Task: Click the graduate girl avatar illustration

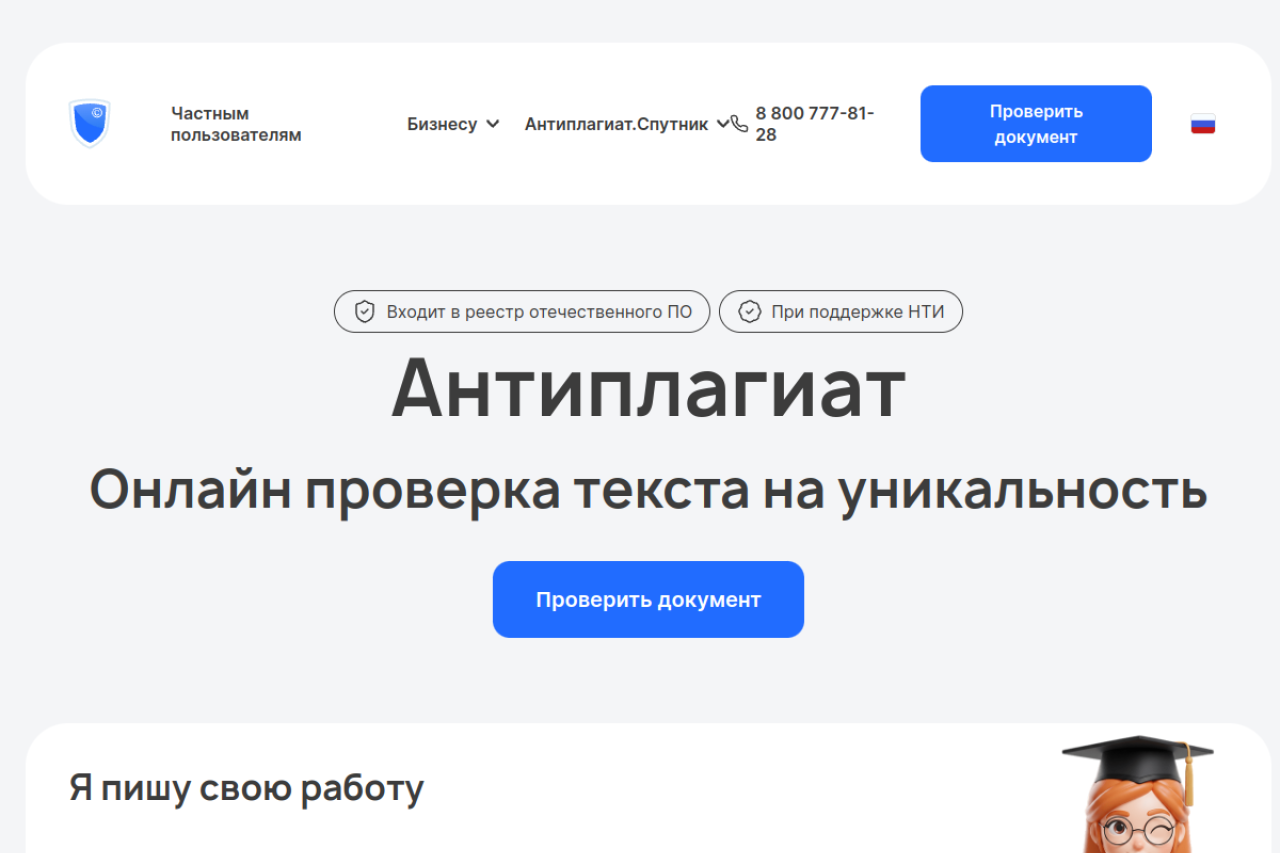Action: pyautogui.click(x=1138, y=794)
